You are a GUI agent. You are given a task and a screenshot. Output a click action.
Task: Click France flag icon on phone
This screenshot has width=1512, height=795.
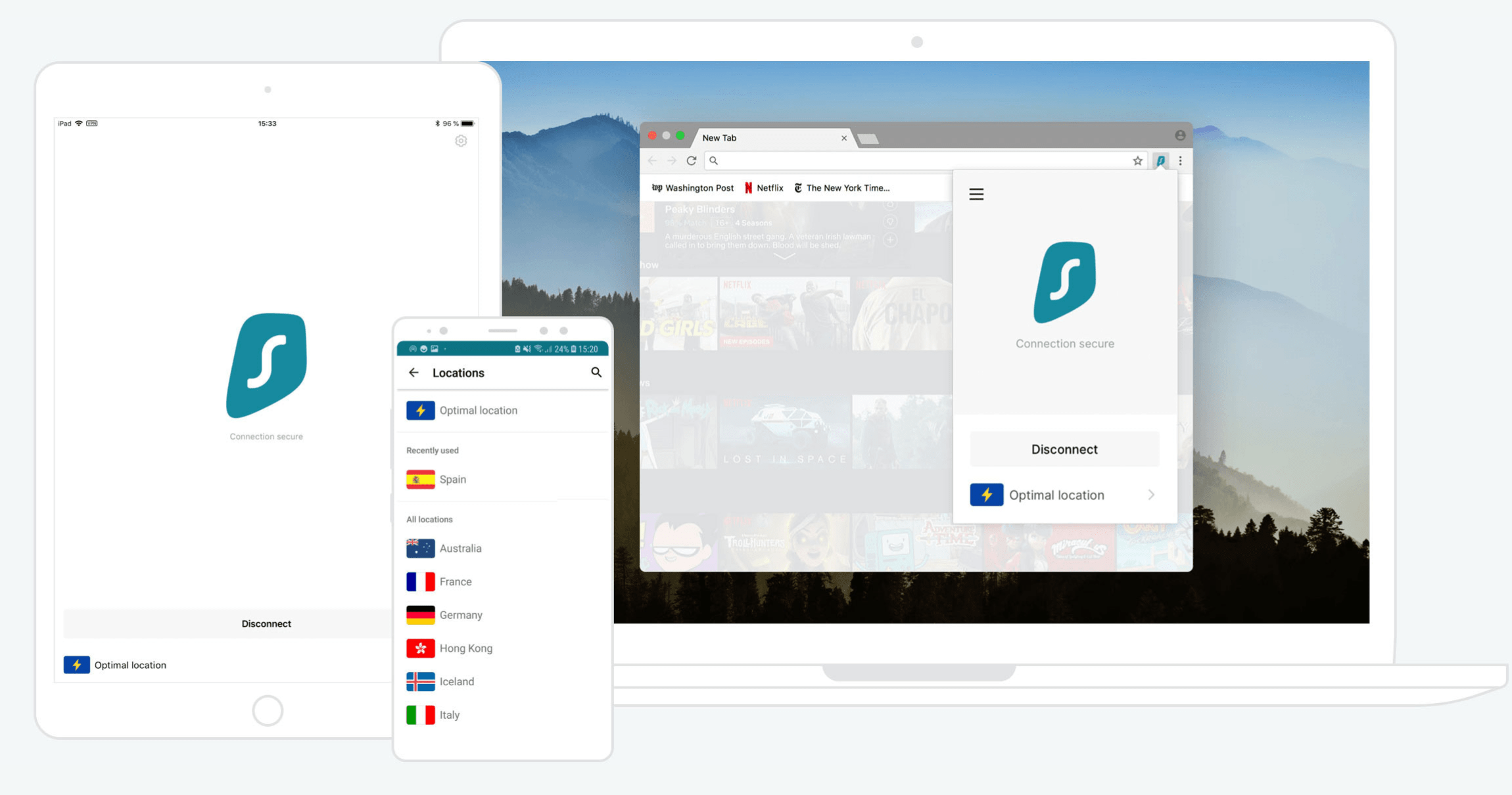420,581
